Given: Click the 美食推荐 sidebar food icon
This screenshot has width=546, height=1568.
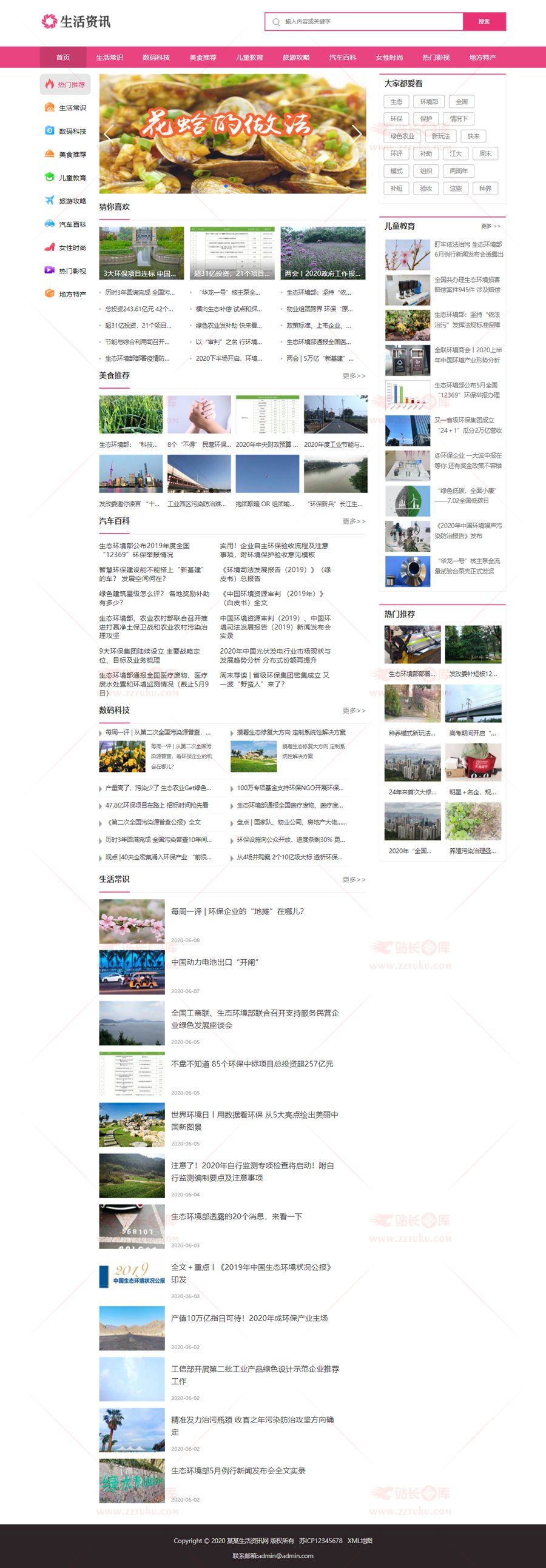Looking at the screenshot, I should coord(49,154).
